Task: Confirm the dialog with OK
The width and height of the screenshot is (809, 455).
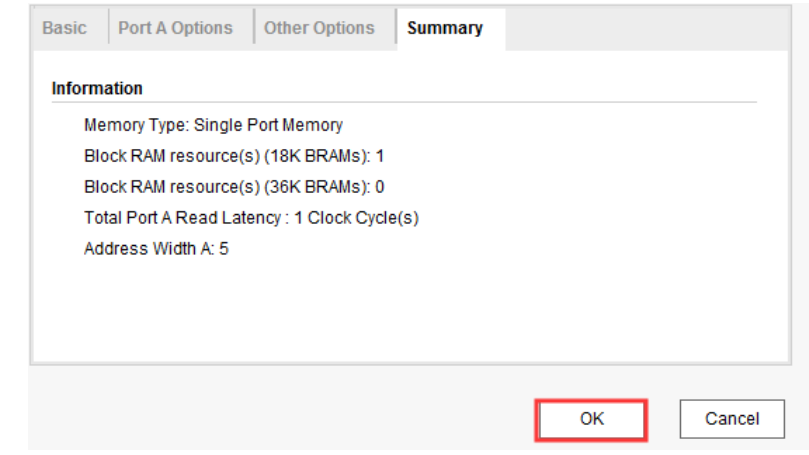Action: pyautogui.click(x=591, y=419)
